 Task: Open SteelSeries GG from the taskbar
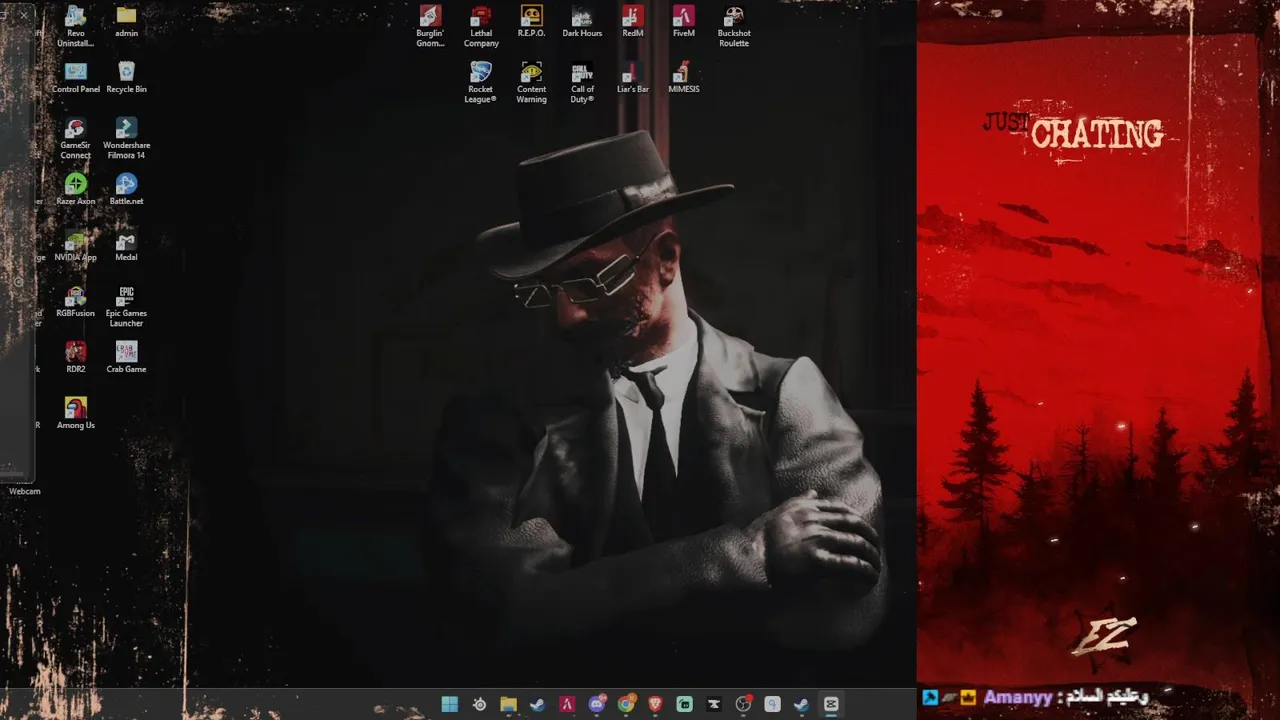pyautogui.click(x=479, y=704)
